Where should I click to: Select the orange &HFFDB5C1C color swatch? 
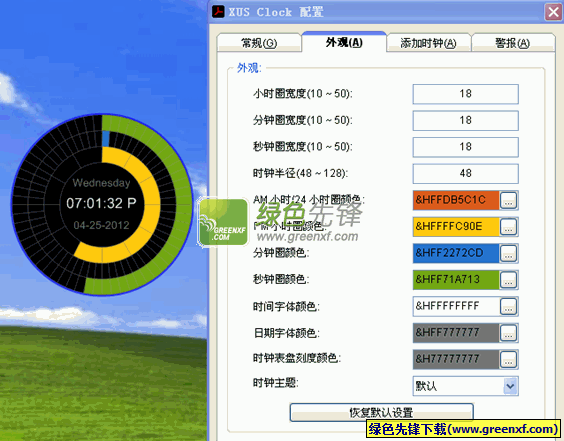[x=456, y=200]
